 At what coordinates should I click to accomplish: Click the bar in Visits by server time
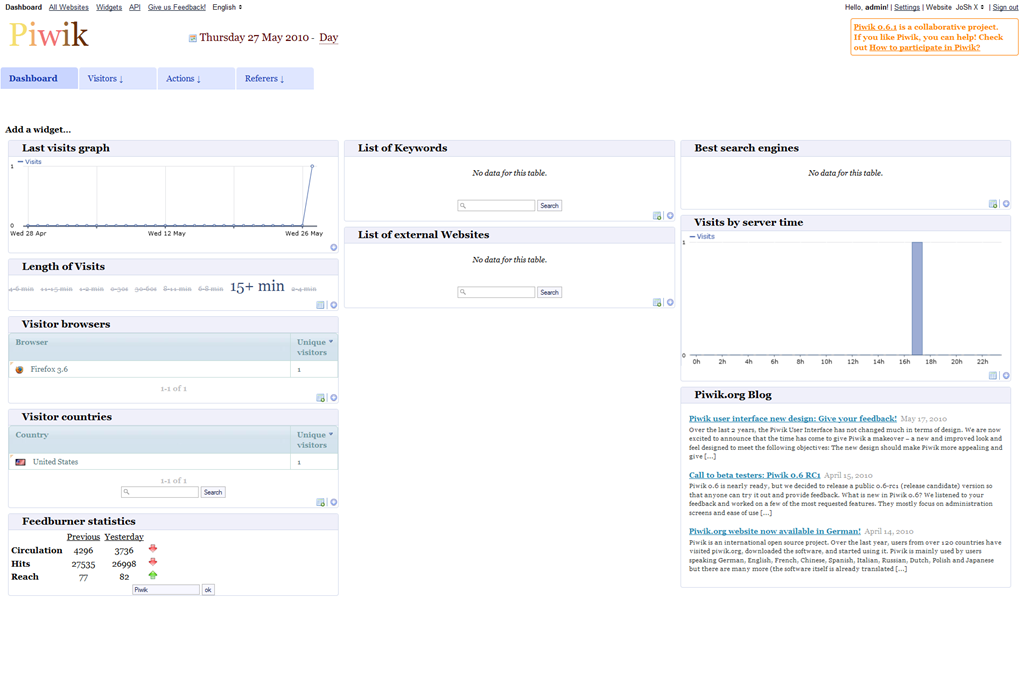pyautogui.click(x=917, y=299)
